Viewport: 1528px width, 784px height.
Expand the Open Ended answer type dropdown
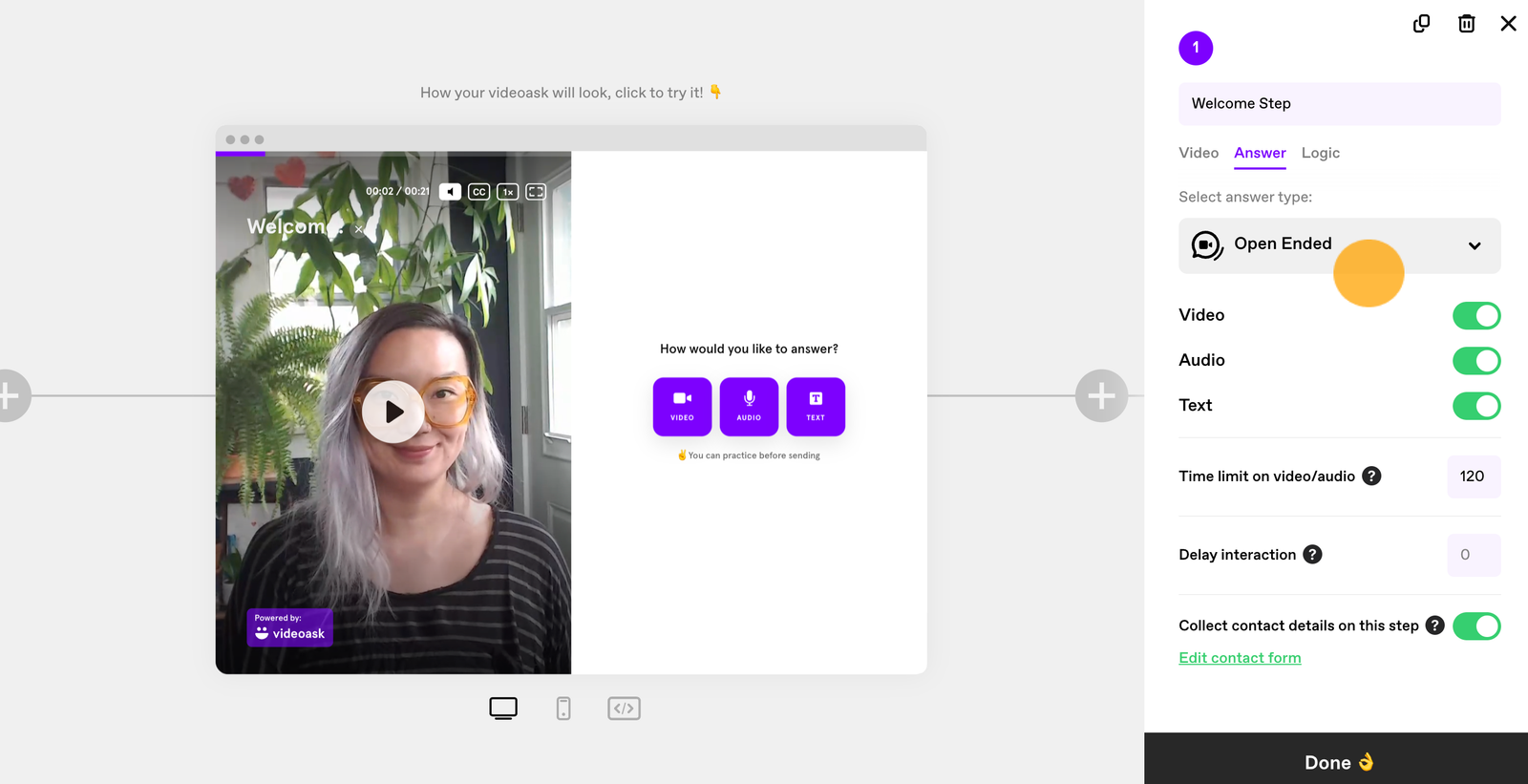(1339, 245)
